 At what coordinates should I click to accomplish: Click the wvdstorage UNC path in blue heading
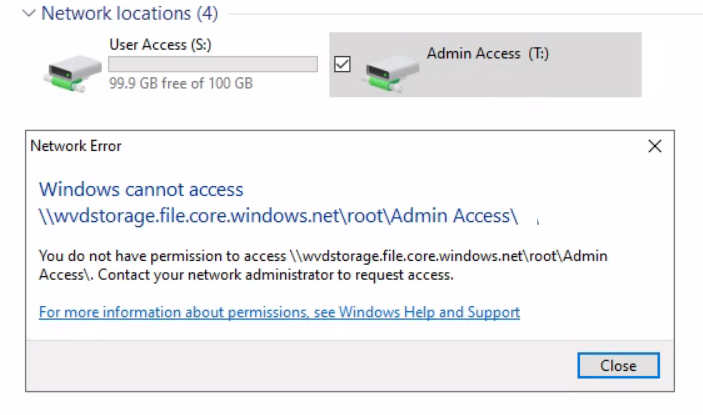[278, 216]
